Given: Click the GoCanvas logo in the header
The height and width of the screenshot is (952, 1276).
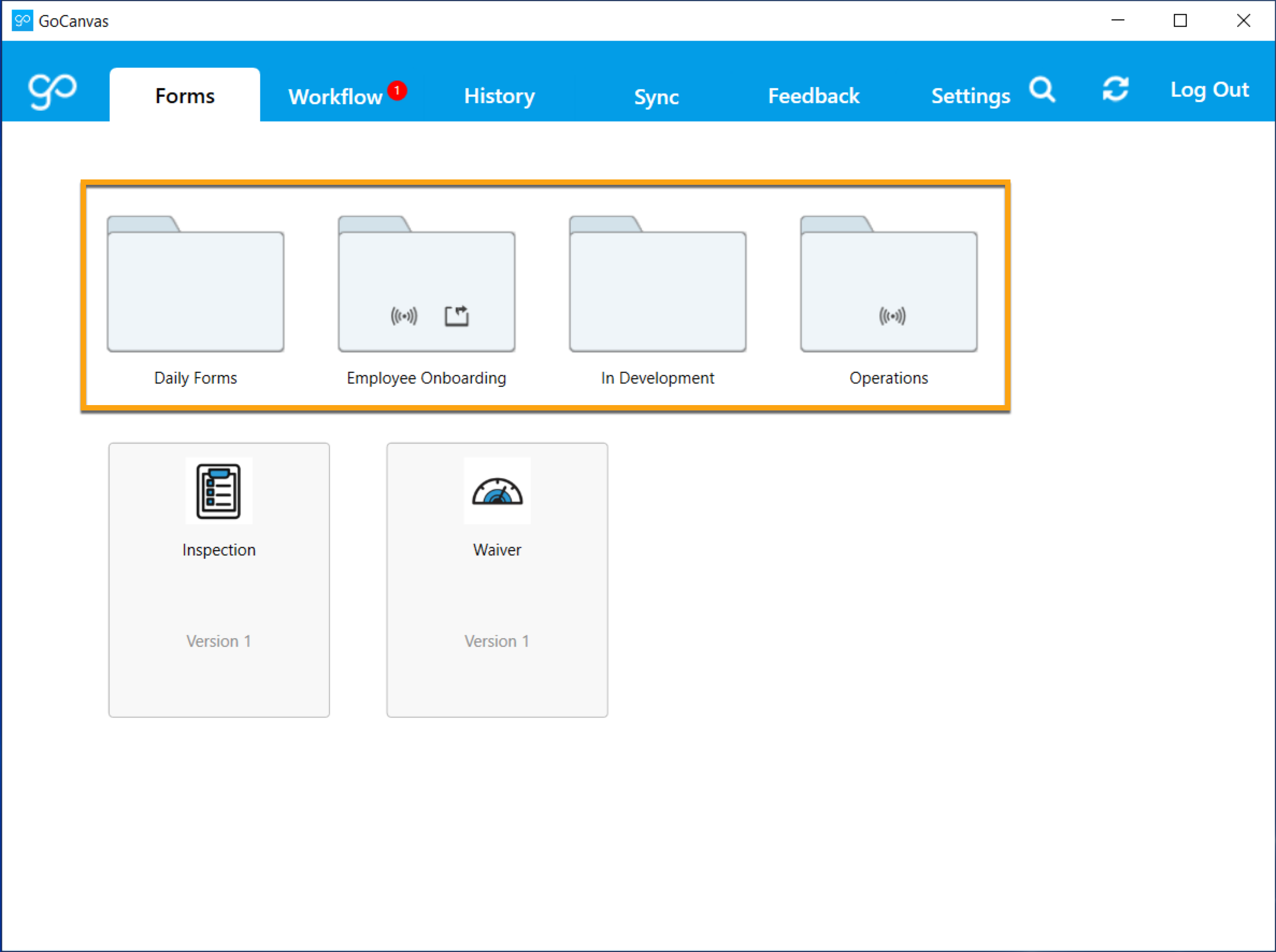Looking at the screenshot, I should pos(53,91).
